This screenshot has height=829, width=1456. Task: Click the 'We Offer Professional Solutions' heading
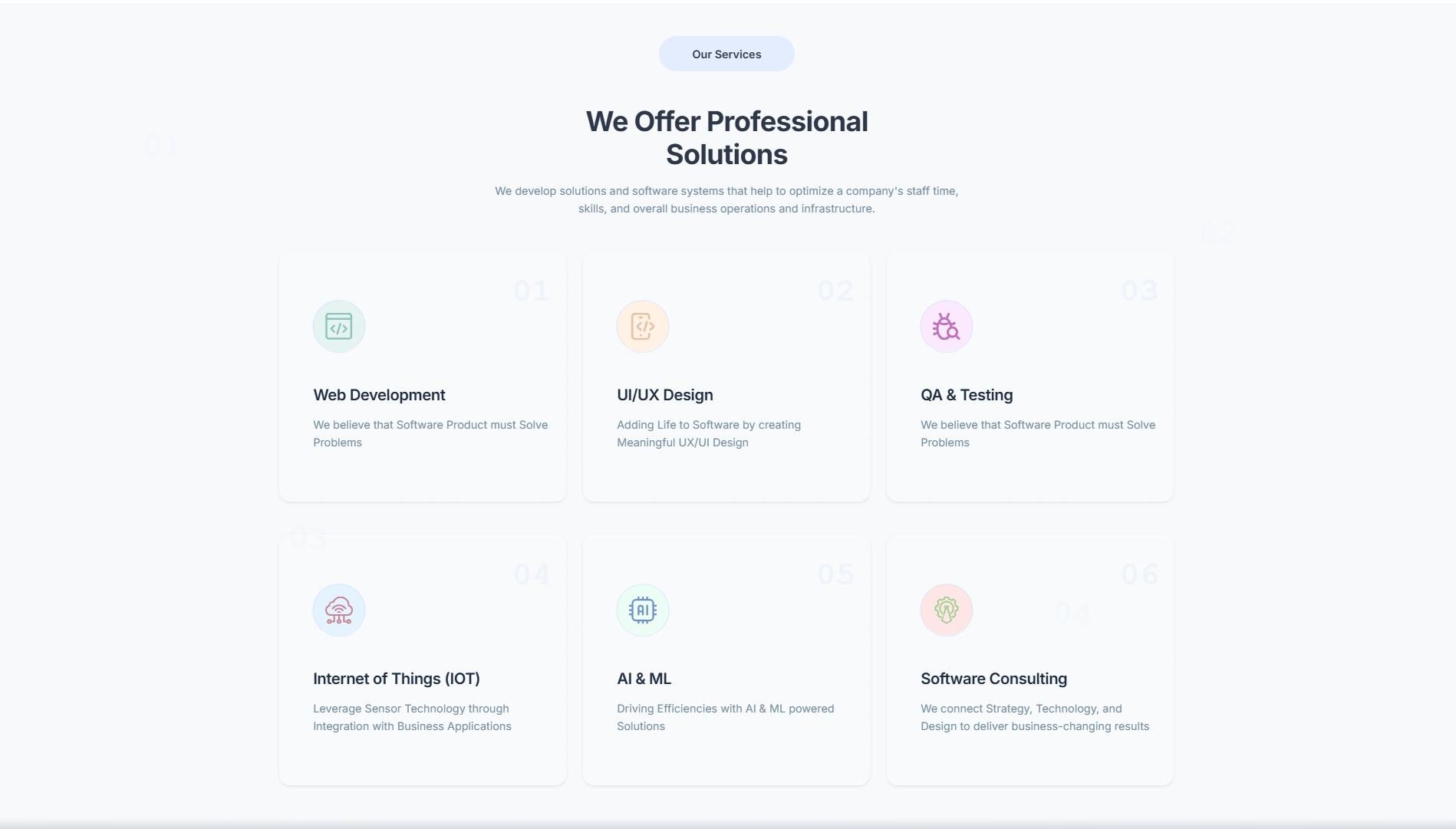pyautogui.click(x=726, y=138)
